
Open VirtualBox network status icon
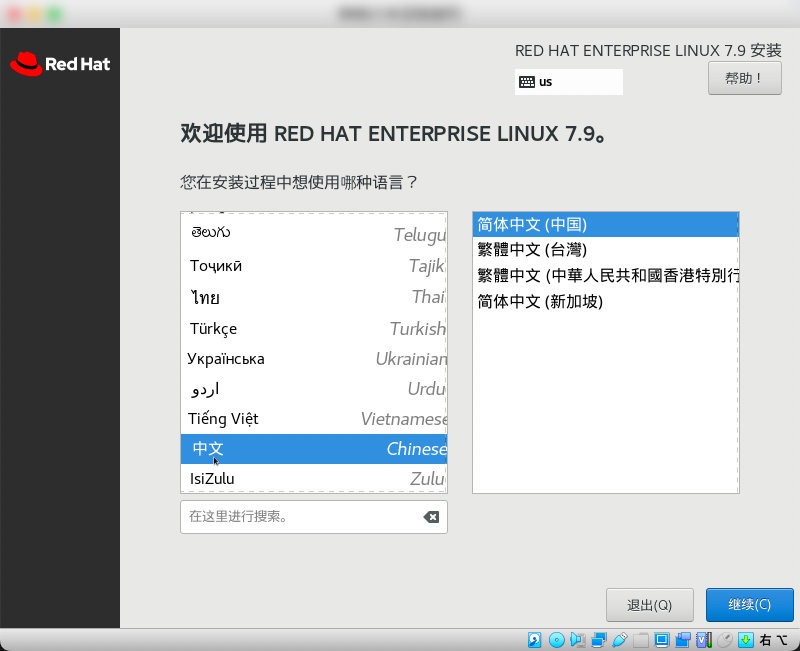[598, 640]
